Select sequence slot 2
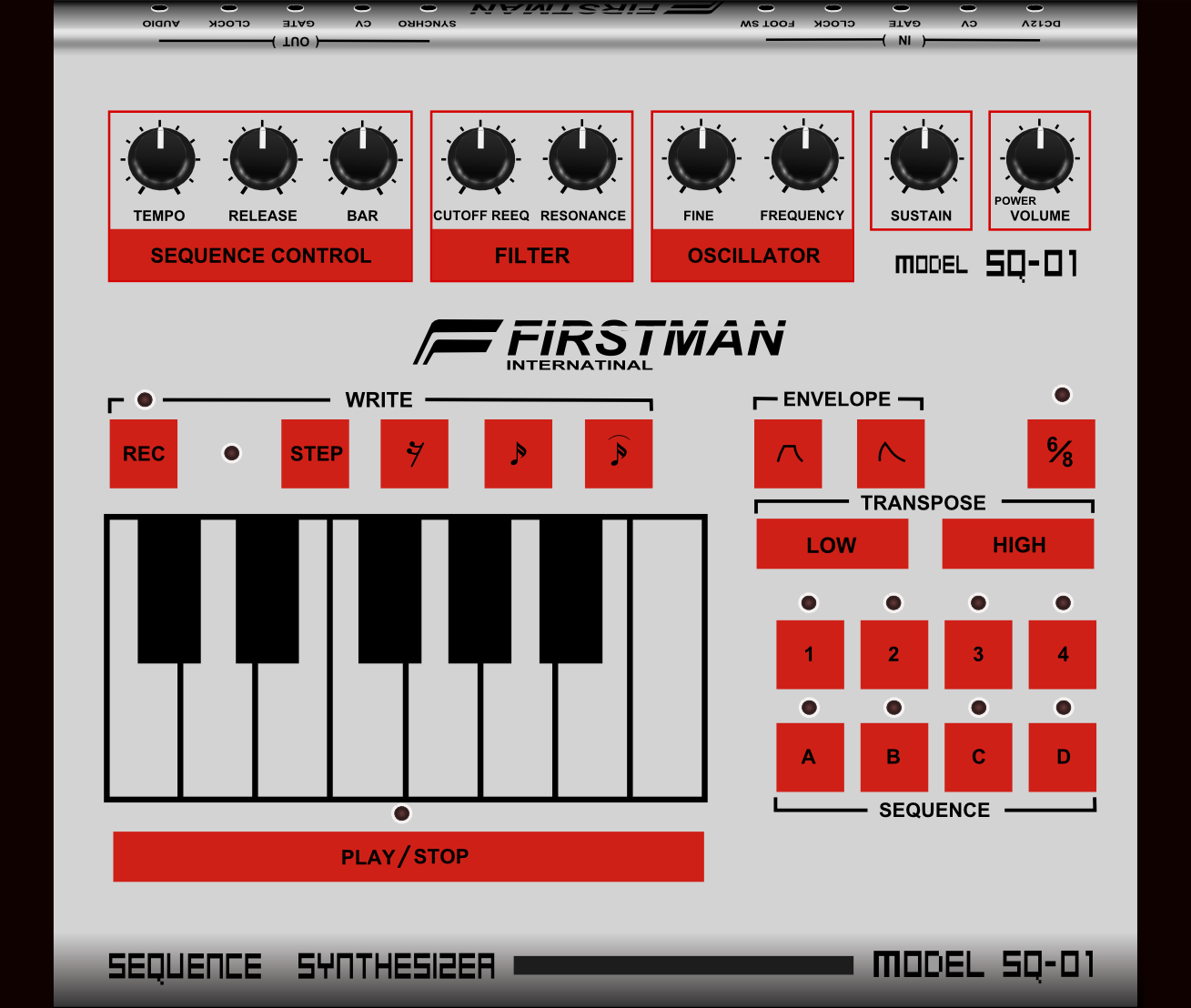 click(894, 654)
